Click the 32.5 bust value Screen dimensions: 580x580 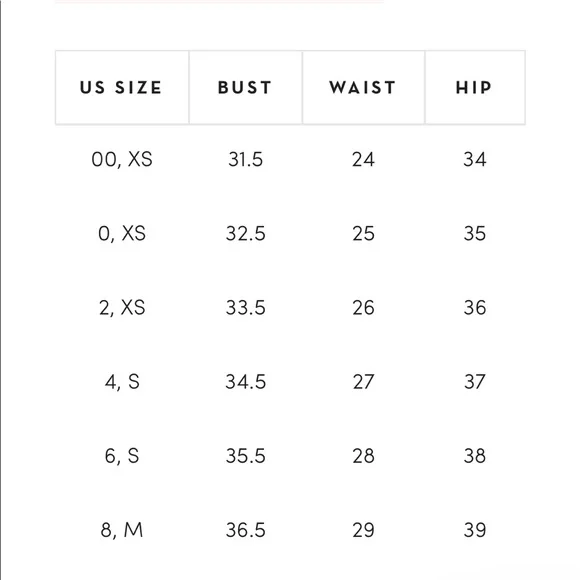click(x=245, y=234)
